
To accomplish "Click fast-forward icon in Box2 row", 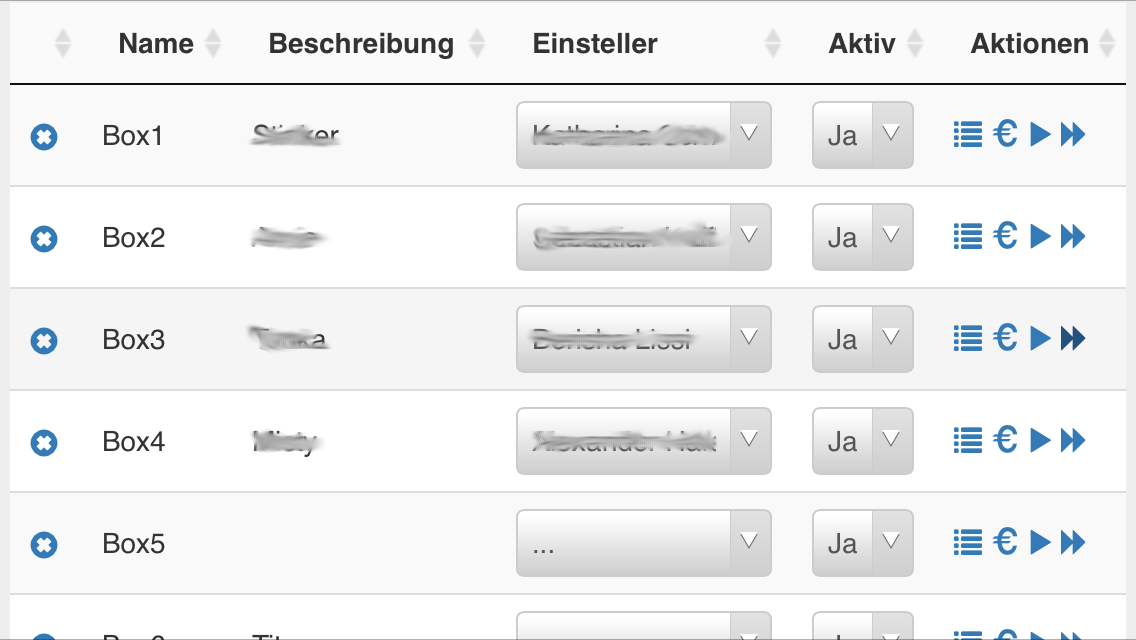I will pos(1073,237).
